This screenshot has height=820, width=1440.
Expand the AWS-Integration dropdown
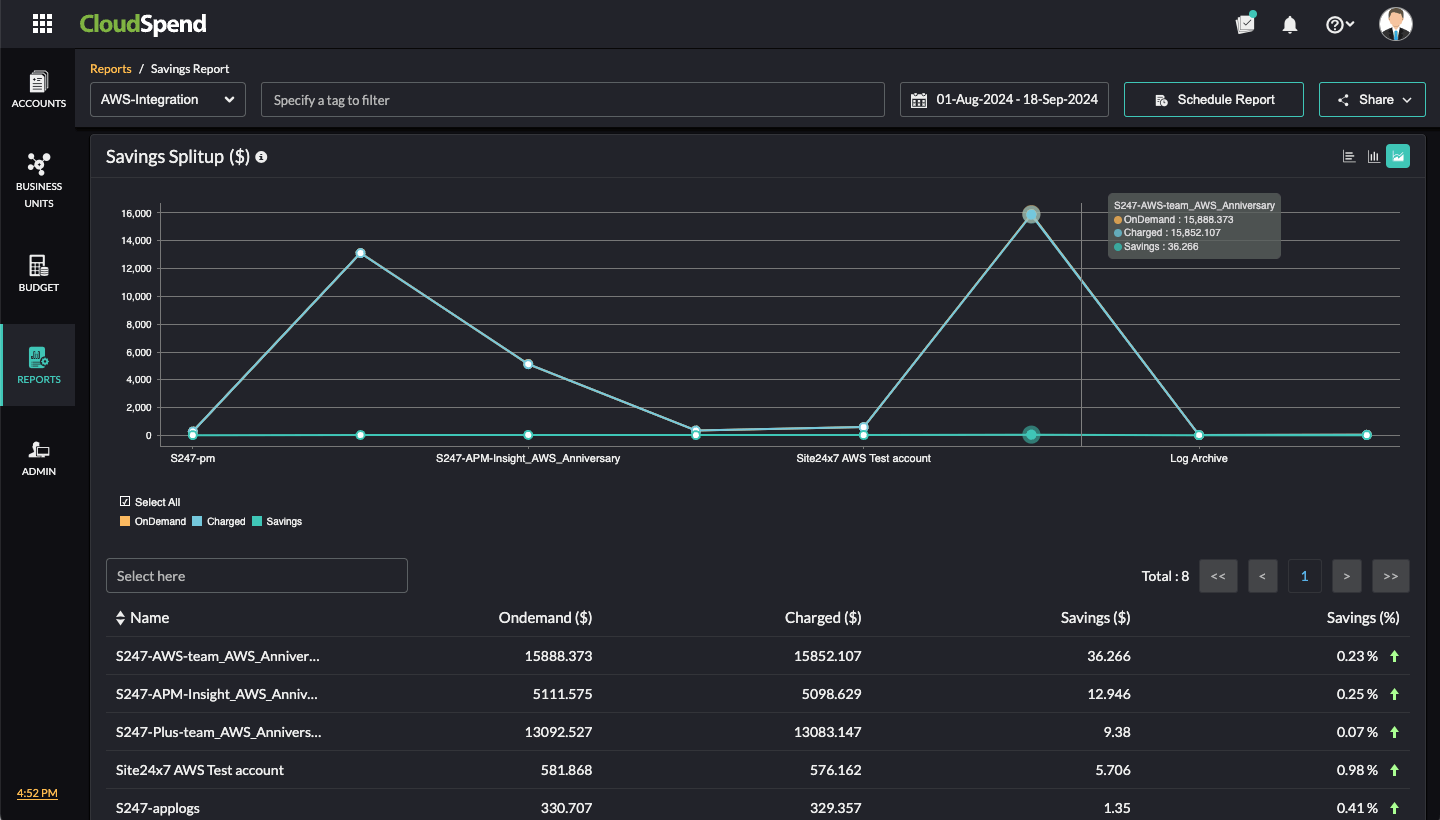click(168, 100)
